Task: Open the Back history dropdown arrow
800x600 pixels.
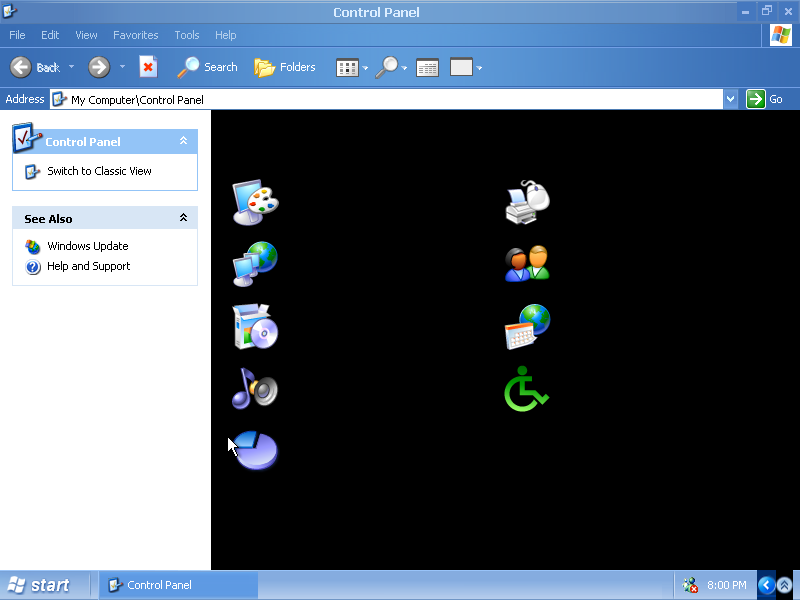Action: (x=71, y=67)
